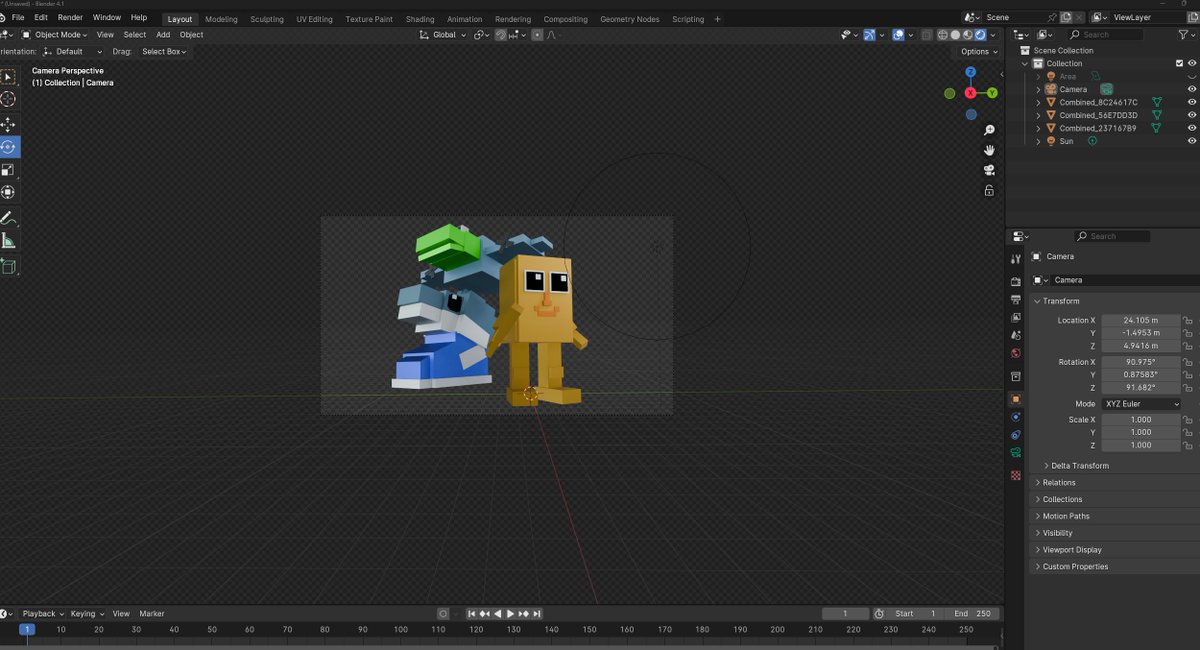Open the Global transform orientation dropdown
1200x650 pixels.
click(x=442, y=35)
